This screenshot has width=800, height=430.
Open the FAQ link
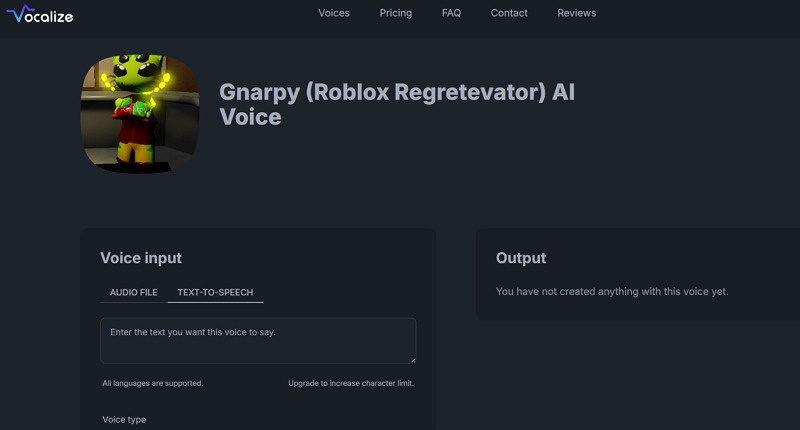pyautogui.click(x=451, y=13)
